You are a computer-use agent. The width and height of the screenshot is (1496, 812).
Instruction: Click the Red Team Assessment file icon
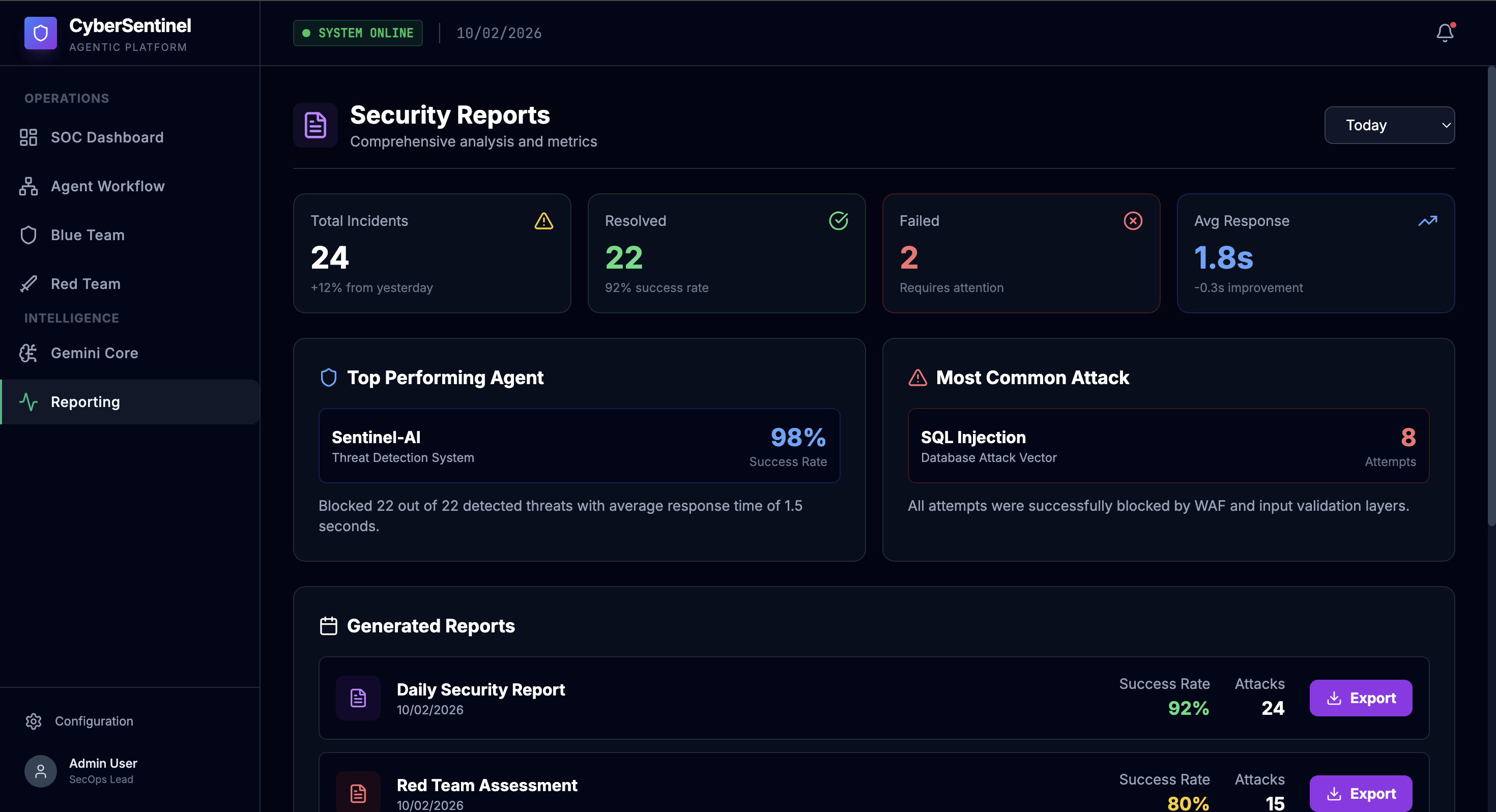(358, 792)
